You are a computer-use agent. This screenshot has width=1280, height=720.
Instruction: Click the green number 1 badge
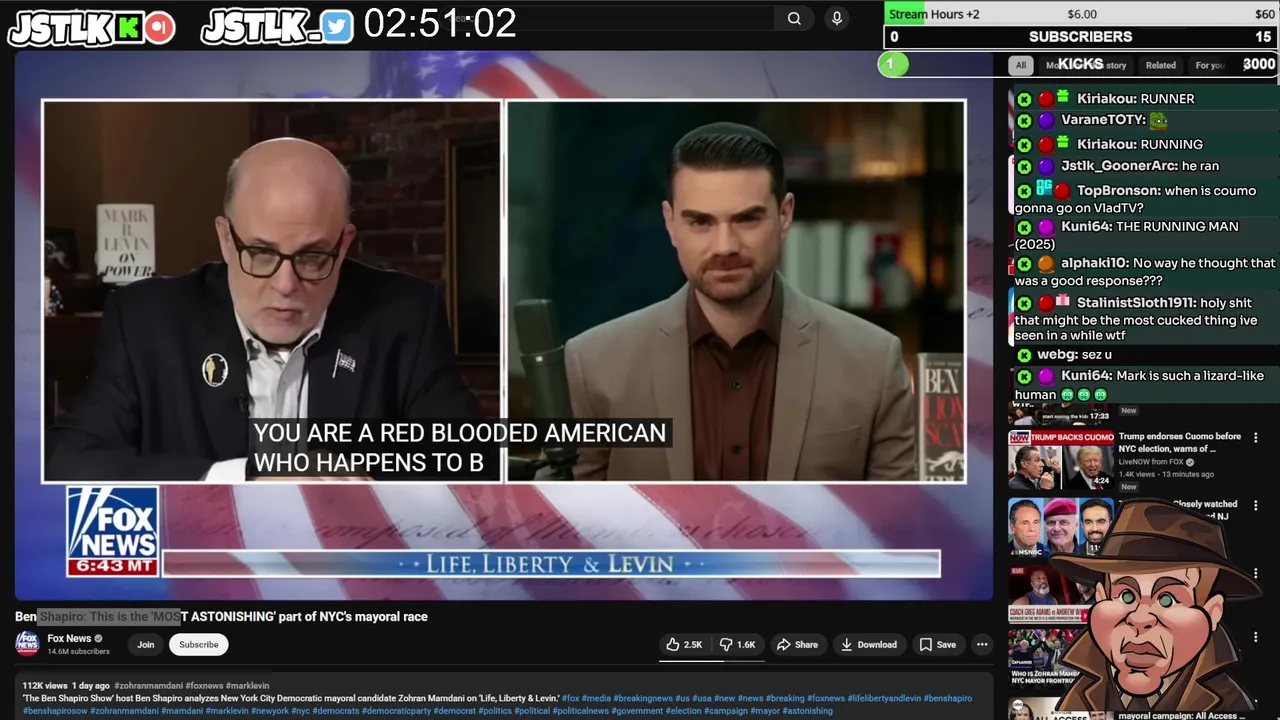(x=893, y=65)
